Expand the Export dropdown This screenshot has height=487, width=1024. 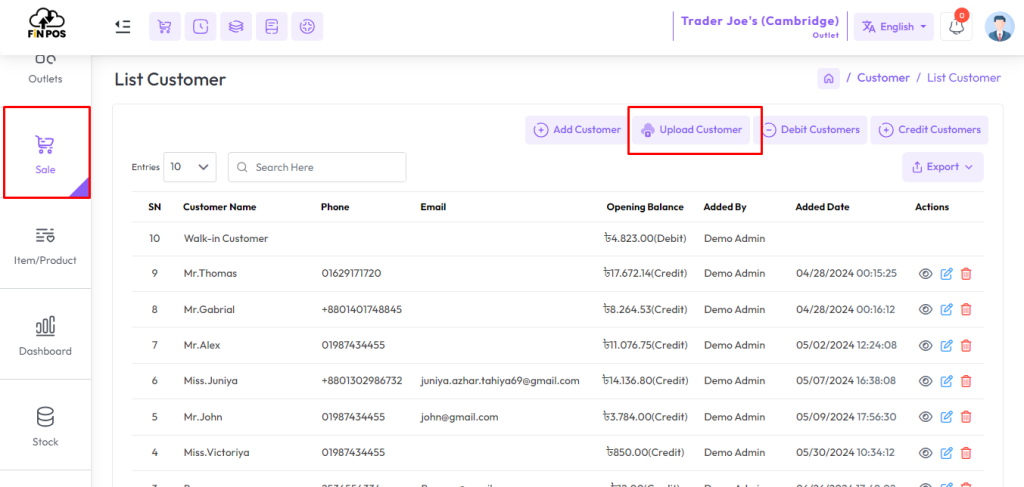tap(943, 167)
